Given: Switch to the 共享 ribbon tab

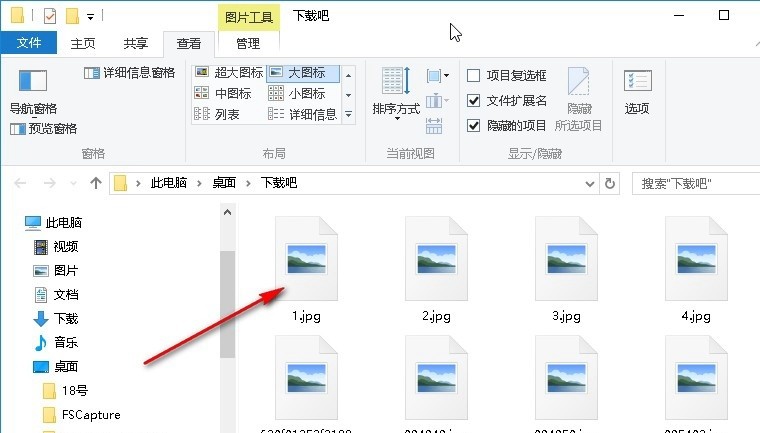Looking at the screenshot, I should point(135,43).
